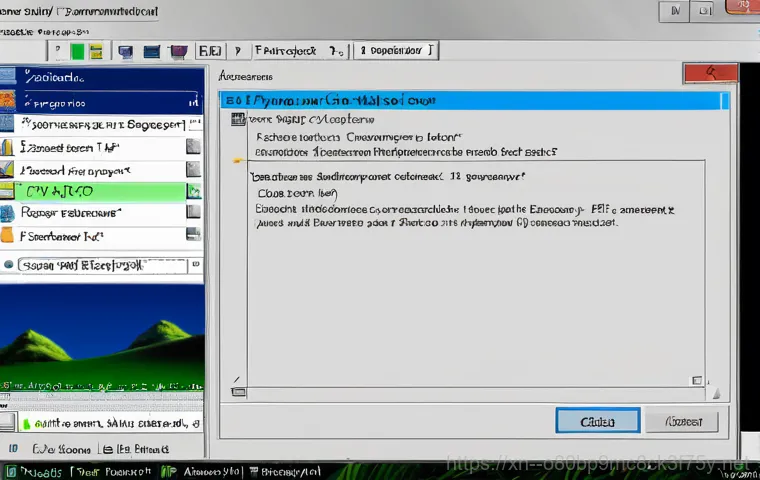Click the globe icon beside the search box

tap(9, 266)
